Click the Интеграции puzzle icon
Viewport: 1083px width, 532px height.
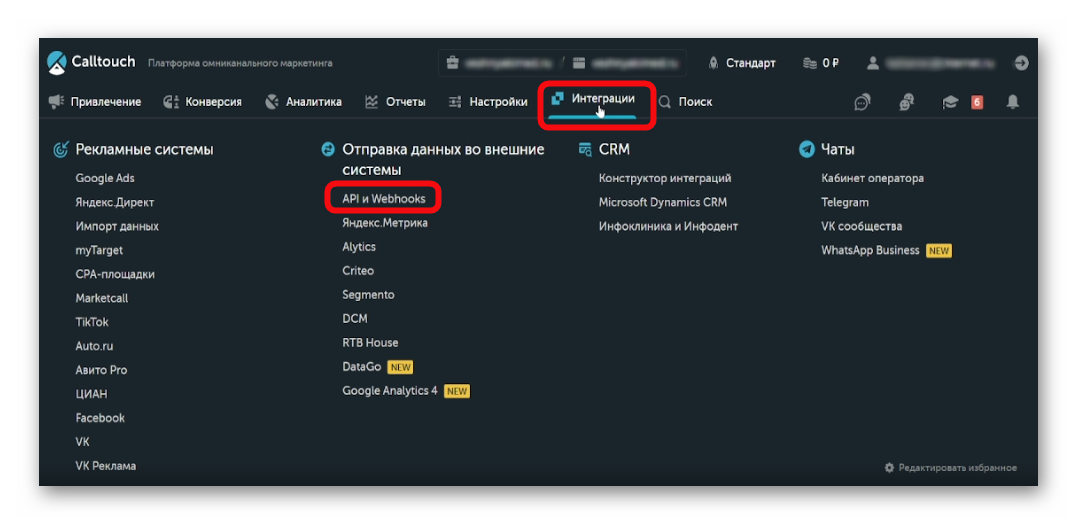[557, 99]
